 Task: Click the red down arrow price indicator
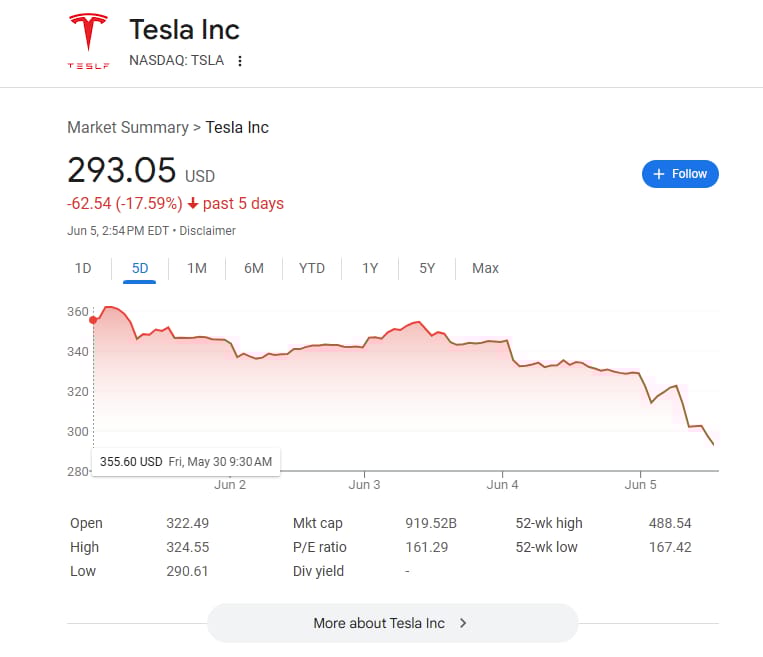click(x=193, y=203)
